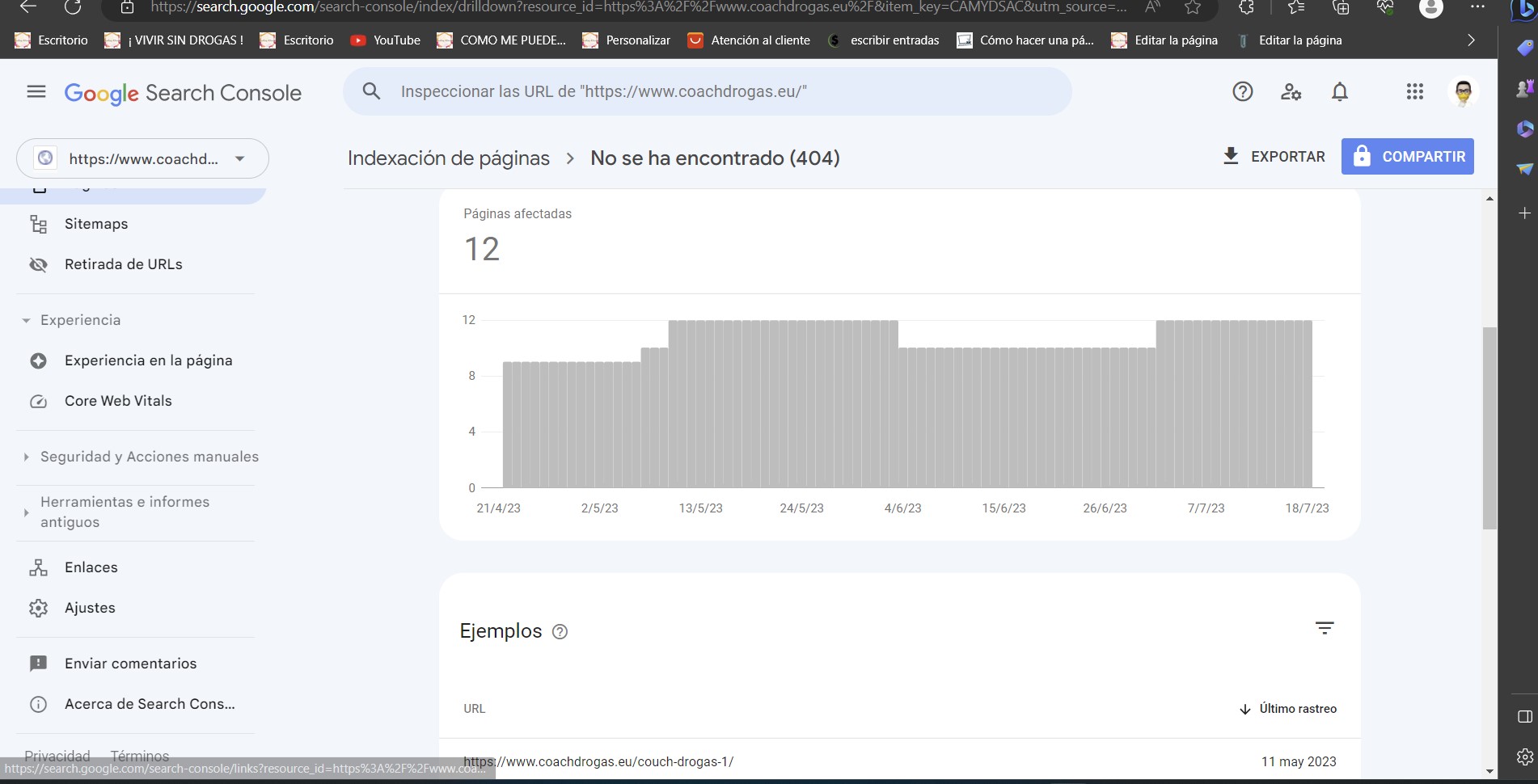Sort by Último rastreo column
The width and height of the screenshot is (1538, 784).
(x=1288, y=709)
